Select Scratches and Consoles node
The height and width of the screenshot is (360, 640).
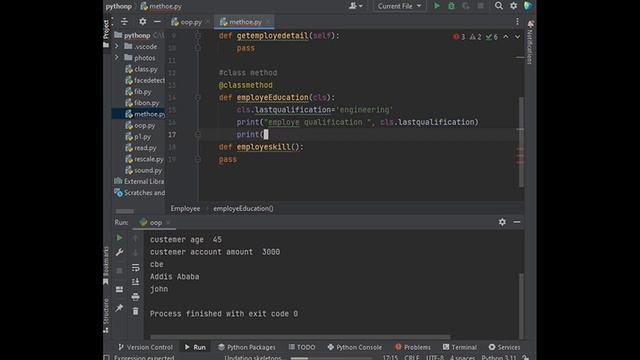140,193
